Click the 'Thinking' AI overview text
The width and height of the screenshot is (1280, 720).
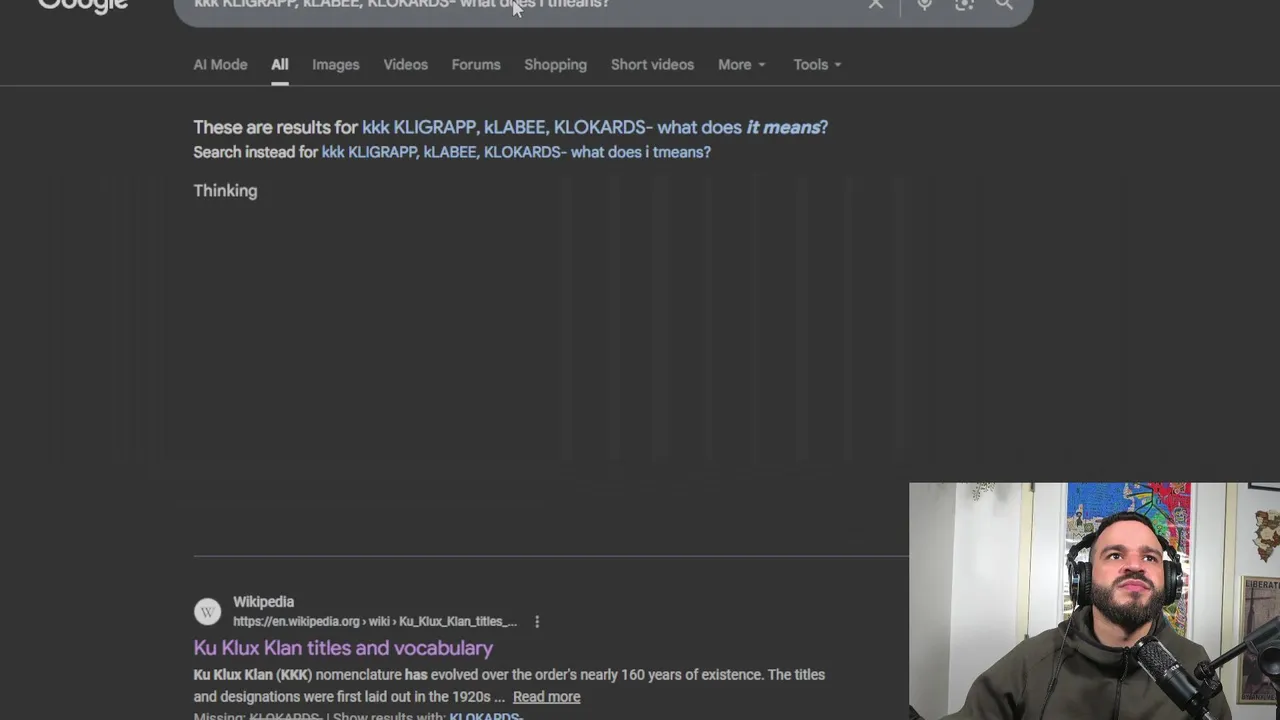[225, 191]
